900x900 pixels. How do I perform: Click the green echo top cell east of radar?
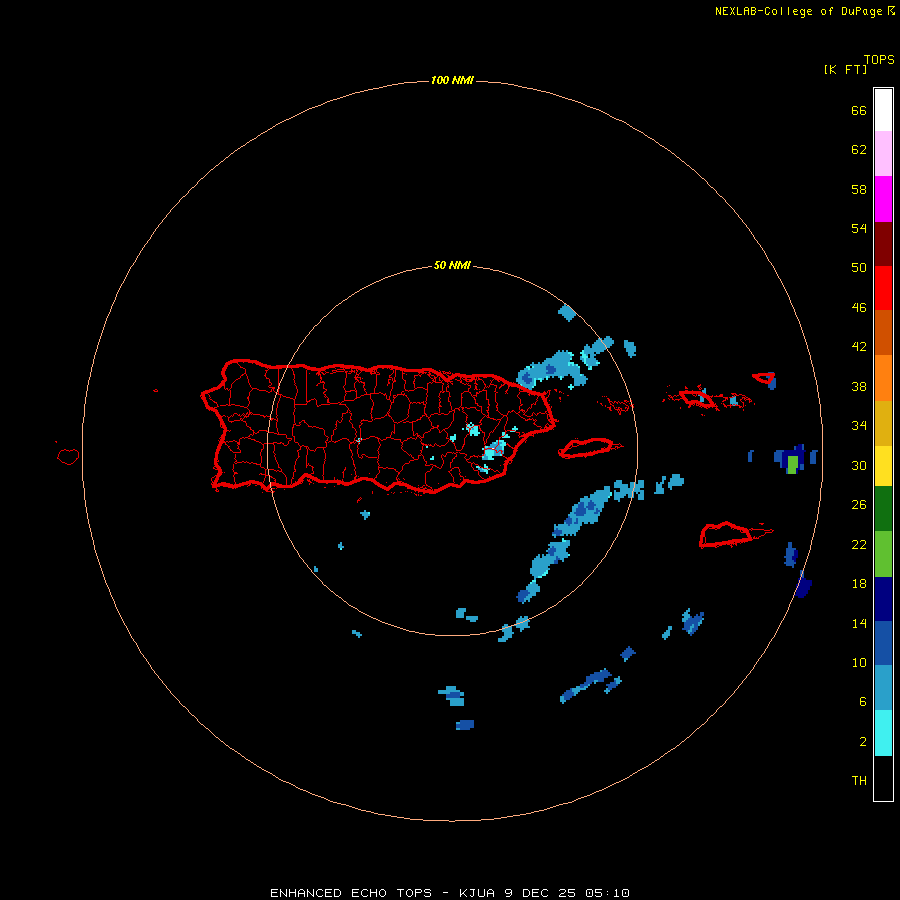click(792, 464)
